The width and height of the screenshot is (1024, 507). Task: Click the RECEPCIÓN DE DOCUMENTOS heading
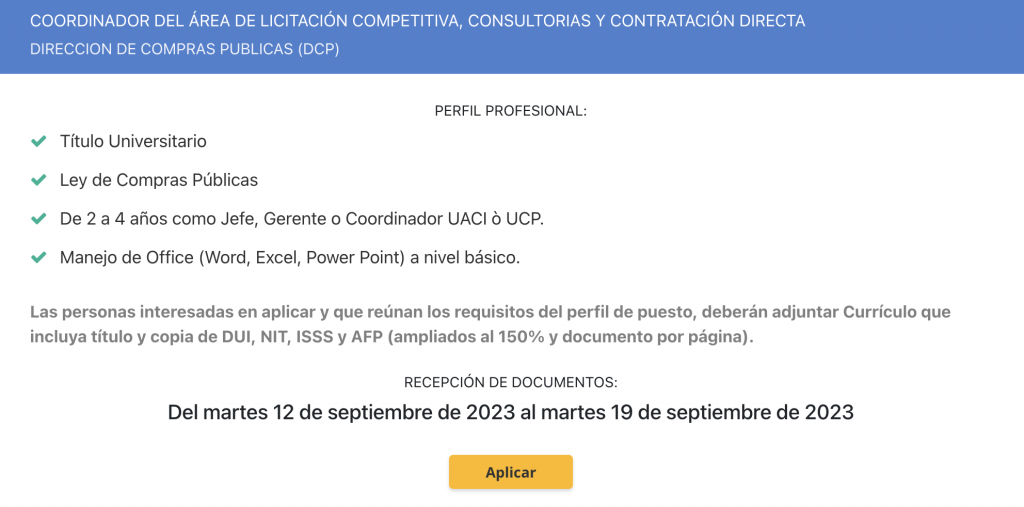pyautogui.click(x=511, y=383)
